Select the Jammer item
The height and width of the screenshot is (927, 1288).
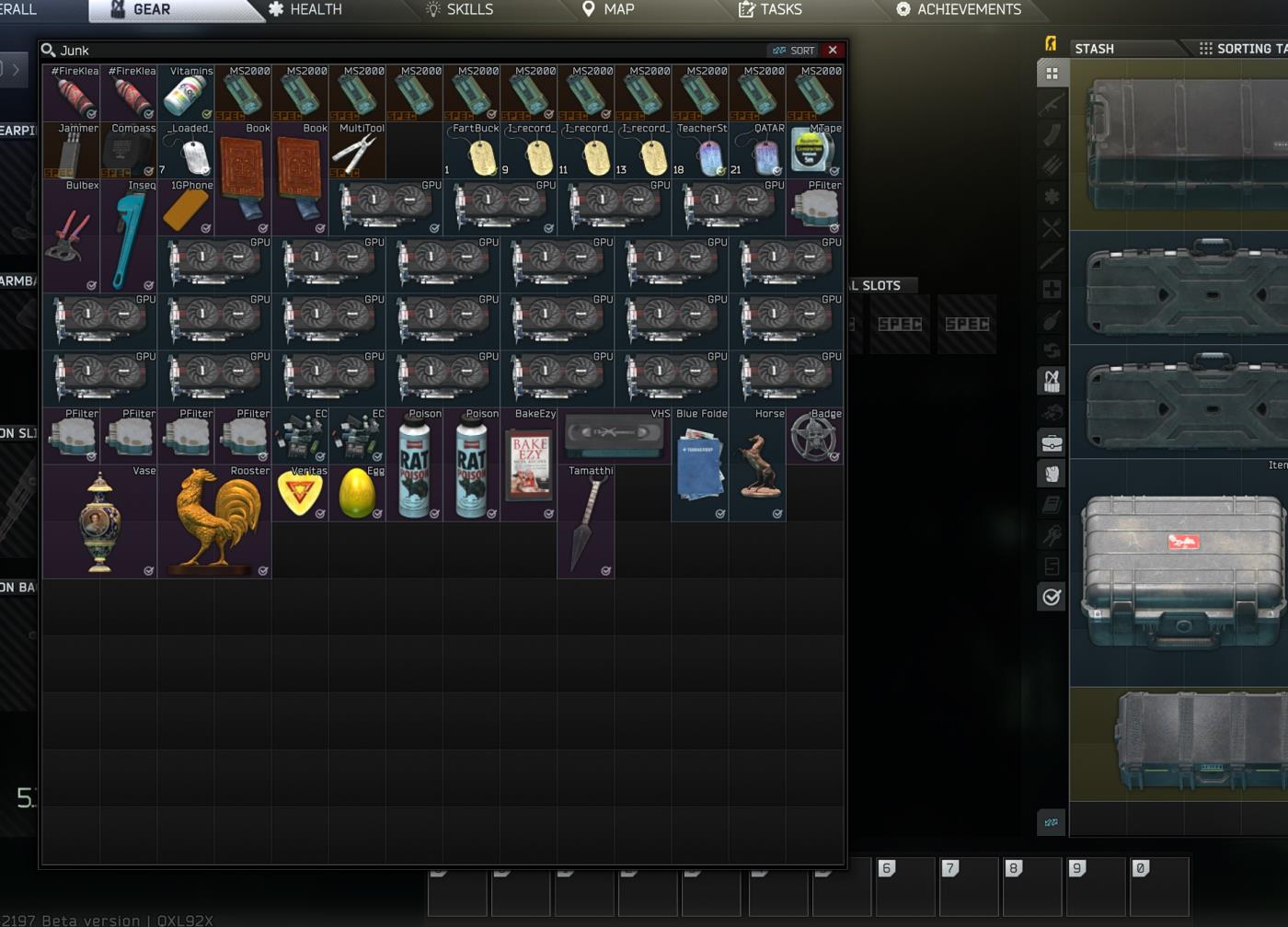[72, 150]
